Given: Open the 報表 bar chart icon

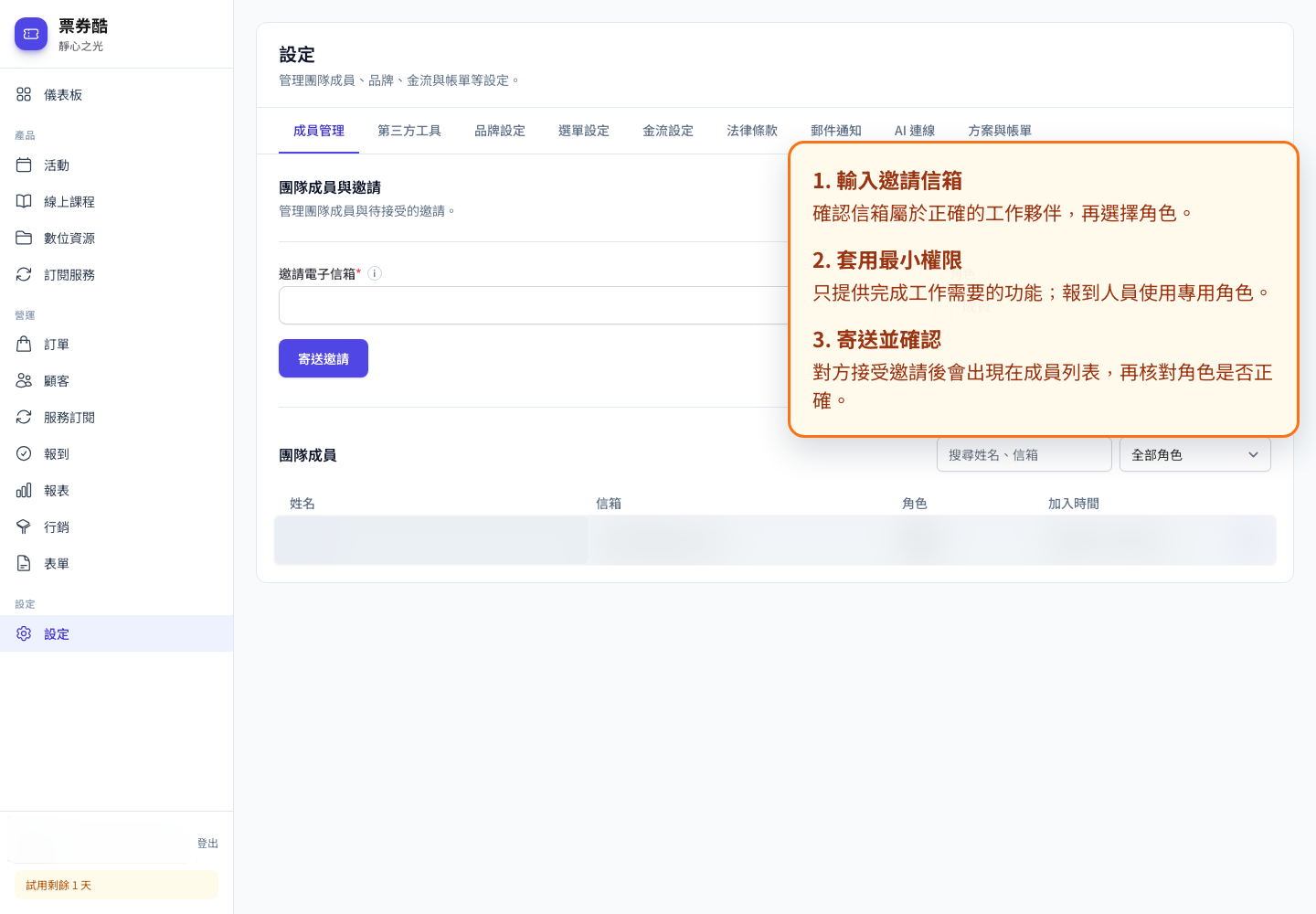Looking at the screenshot, I should [24, 490].
